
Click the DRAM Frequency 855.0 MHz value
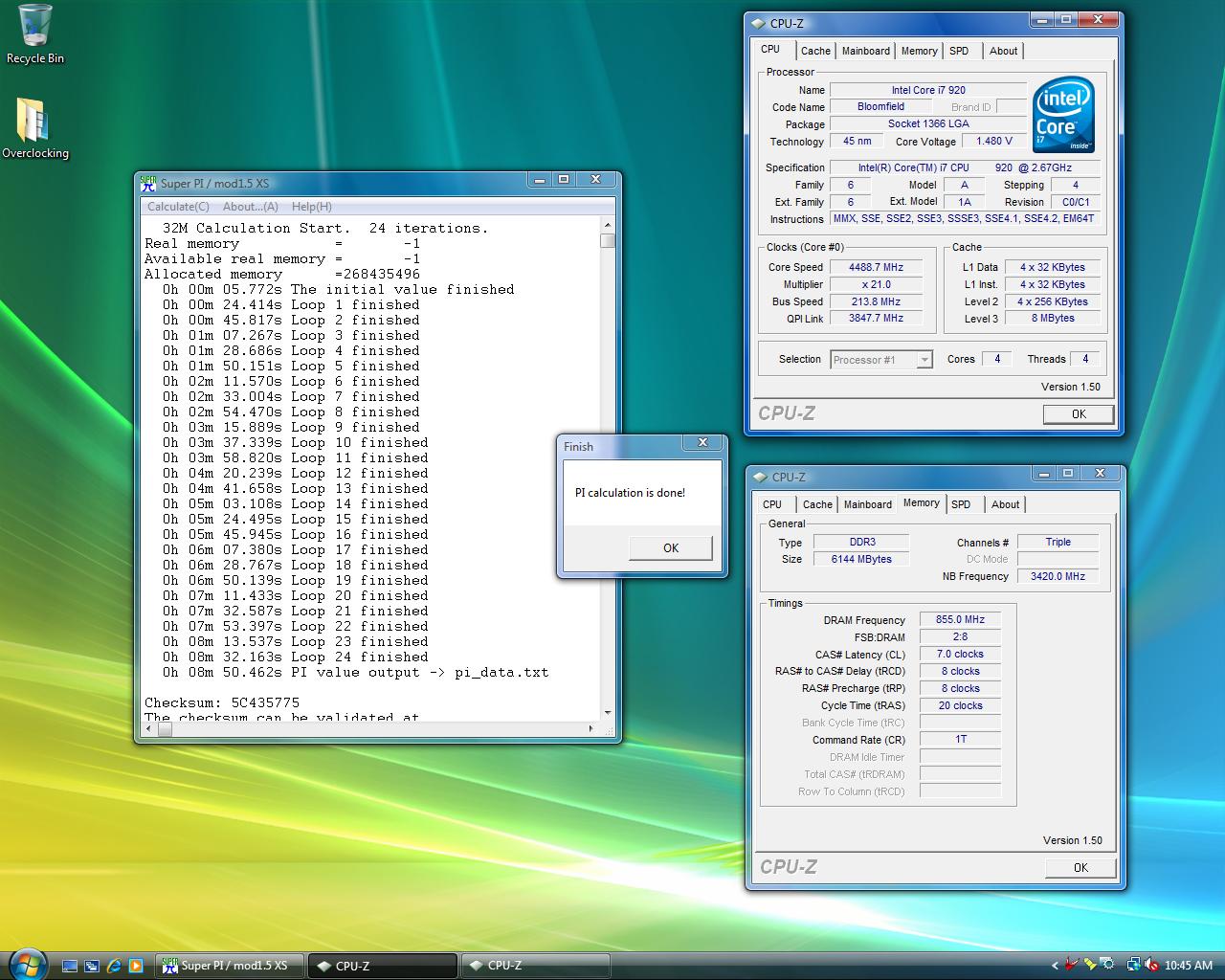[960, 619]
